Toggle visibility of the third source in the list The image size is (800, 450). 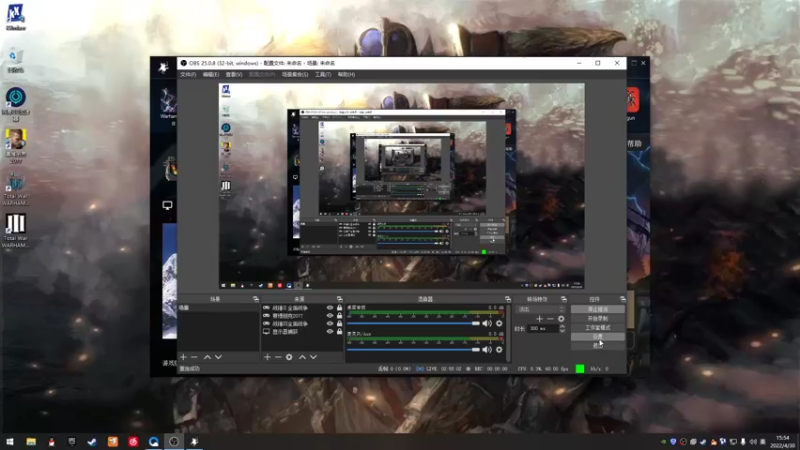coord(330,323)
